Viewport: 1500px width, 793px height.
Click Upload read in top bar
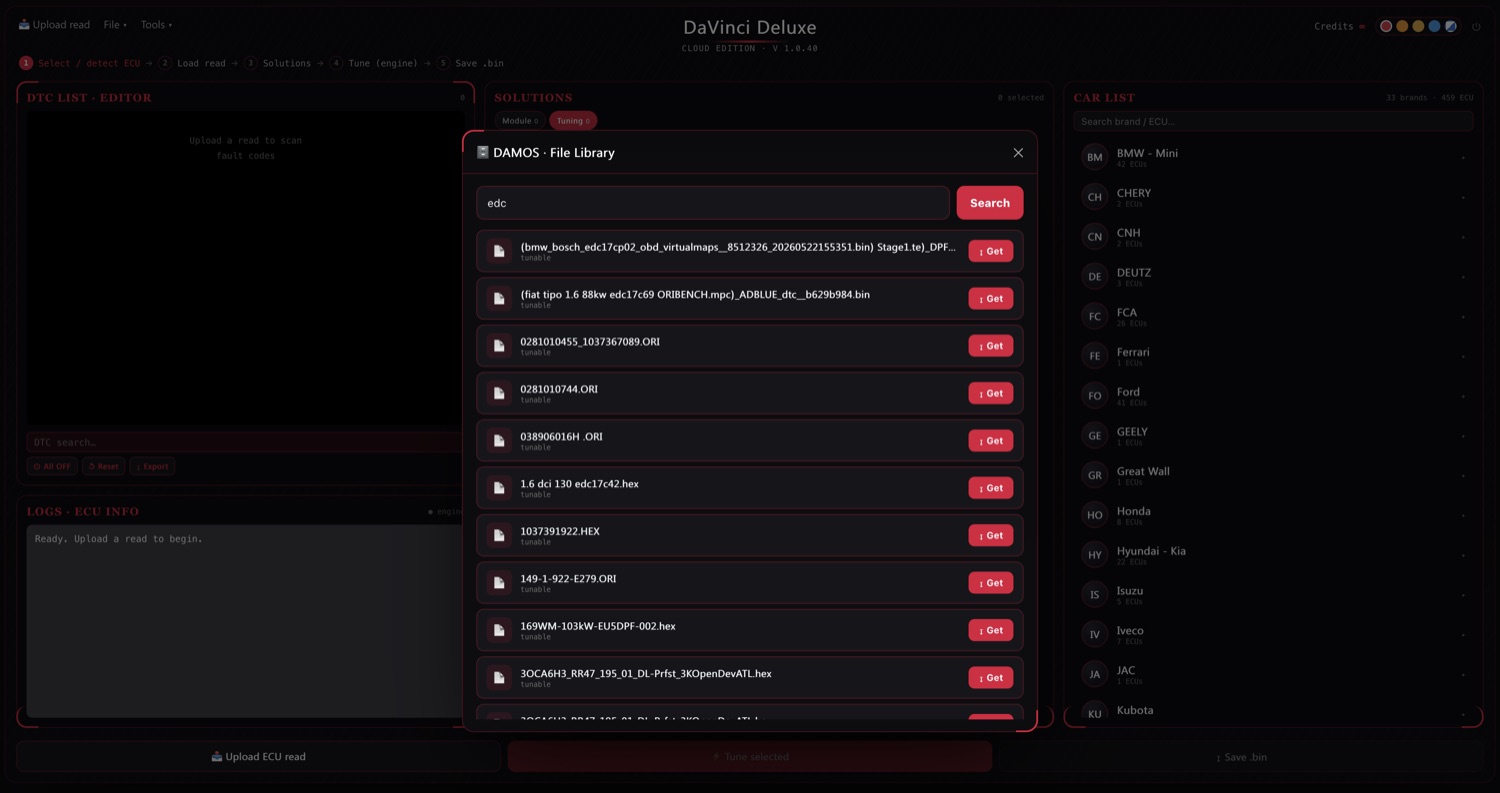[54, 25]
